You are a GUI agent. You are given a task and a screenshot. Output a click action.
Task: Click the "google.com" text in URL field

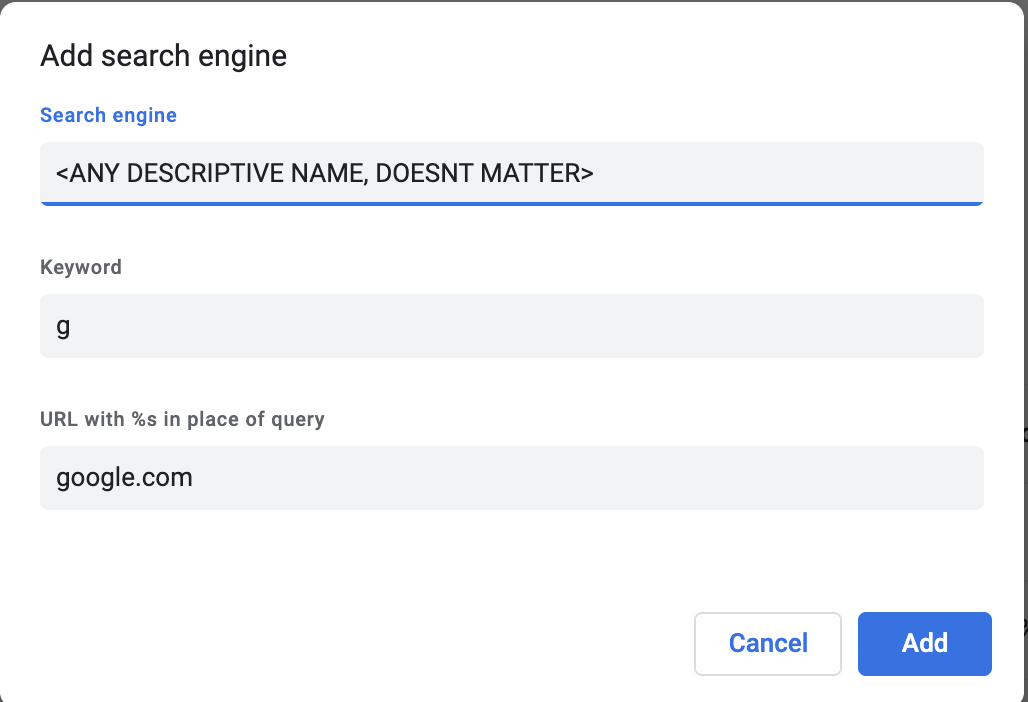tap(124, 478)
